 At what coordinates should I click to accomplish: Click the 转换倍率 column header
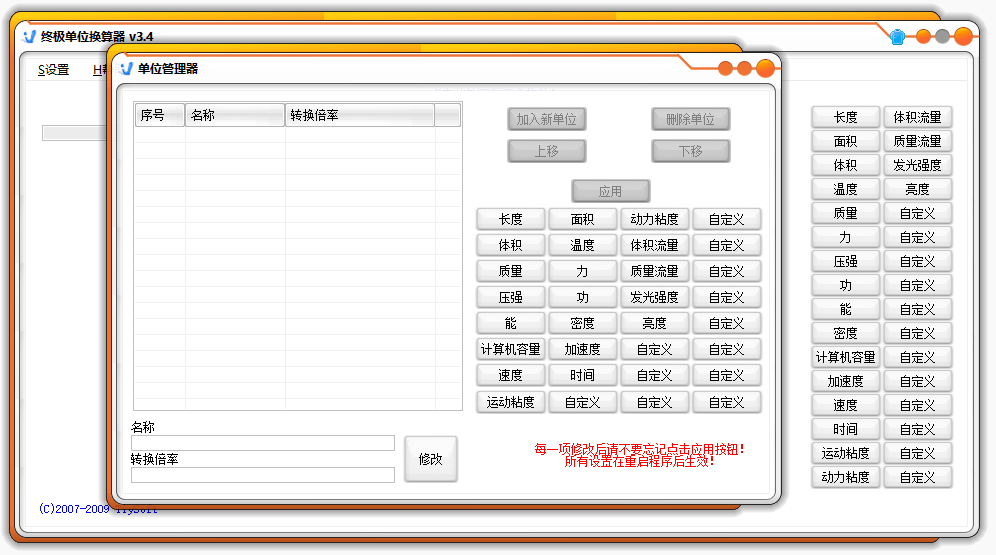[x=360, y=115]
